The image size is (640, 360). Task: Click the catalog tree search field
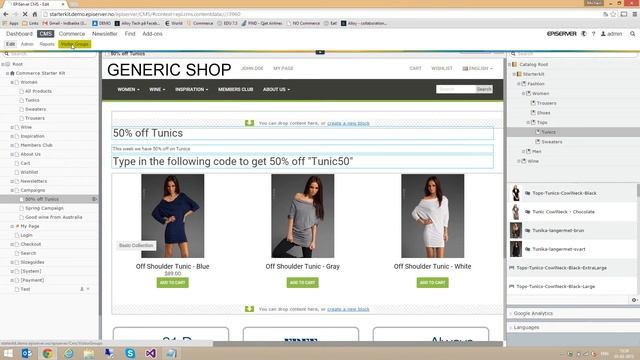coord(573,53)
